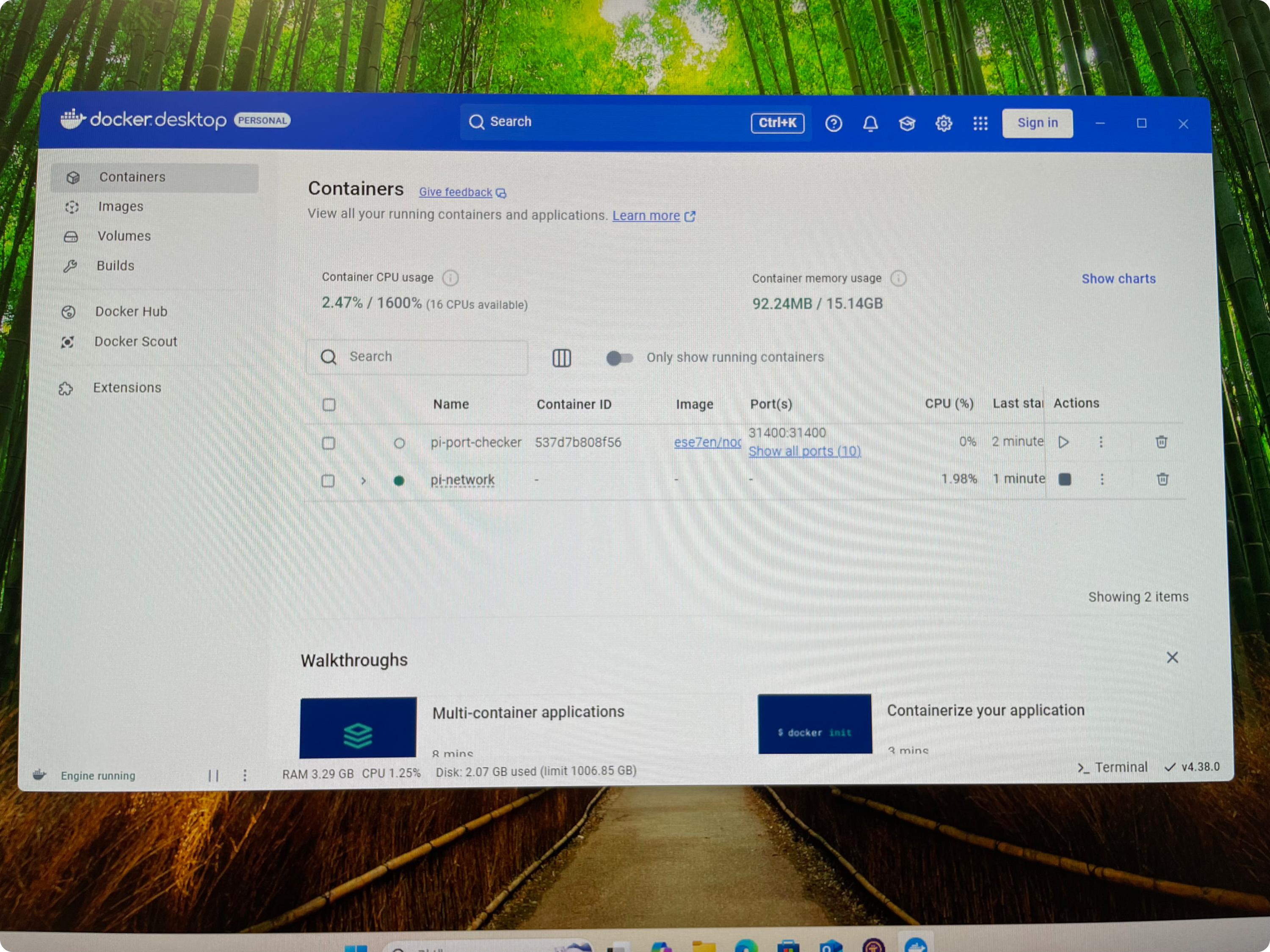Check the pi-network row checkbox
This screenshot has height=952, width=1270.
(x=328, y=481)
